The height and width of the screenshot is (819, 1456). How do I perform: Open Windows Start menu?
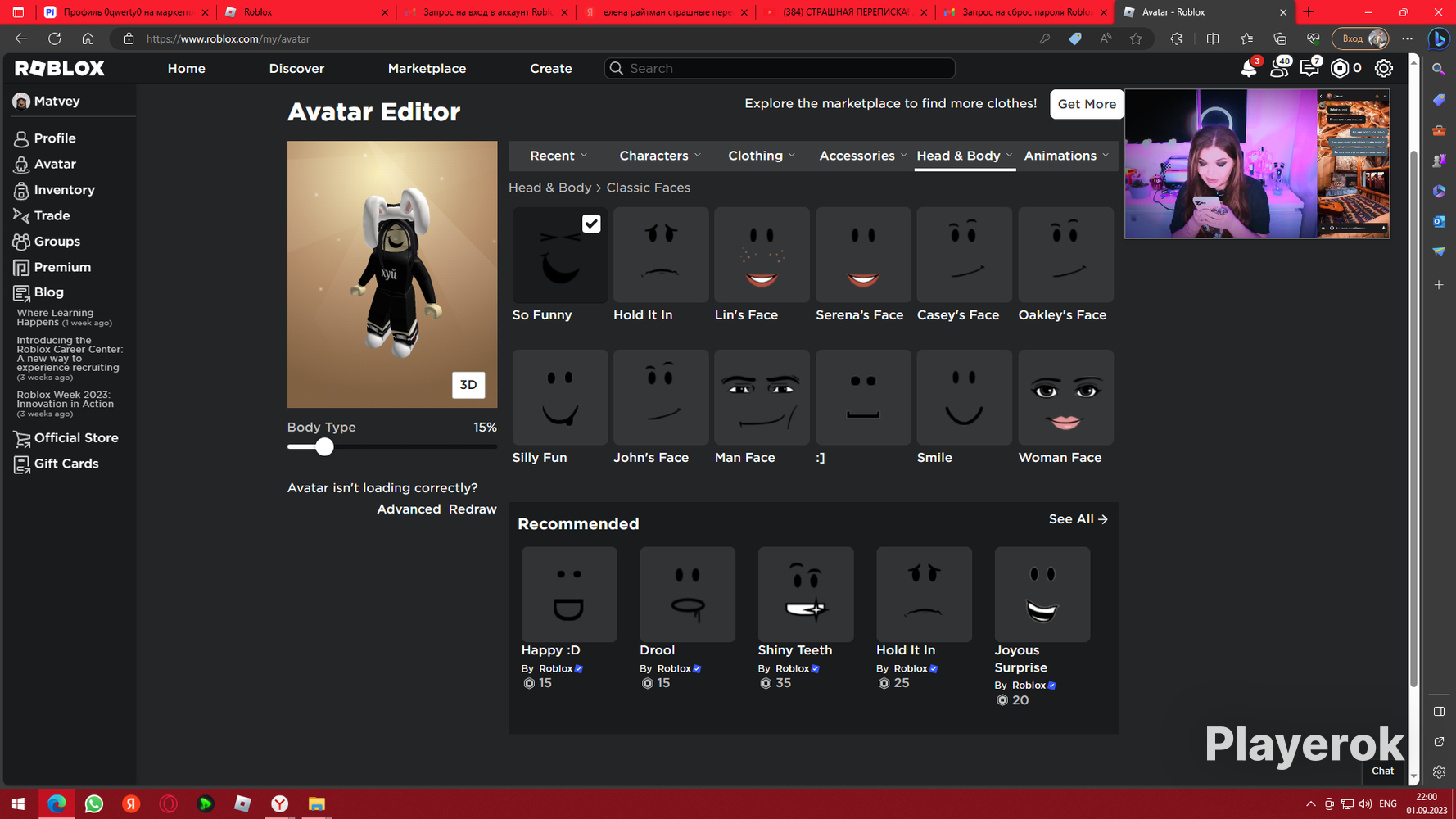point(19,804)
